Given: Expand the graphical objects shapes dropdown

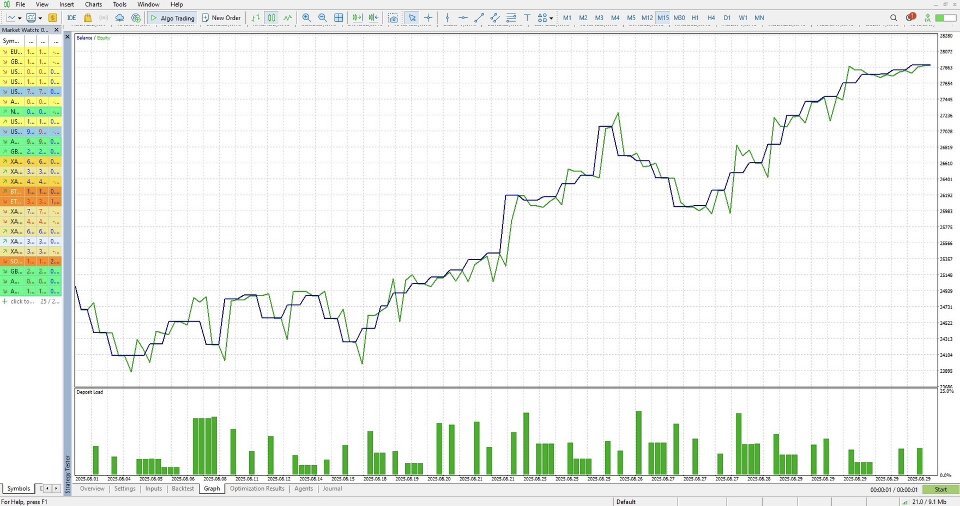Looking at the screenshot, I should [x=552, y=18].
